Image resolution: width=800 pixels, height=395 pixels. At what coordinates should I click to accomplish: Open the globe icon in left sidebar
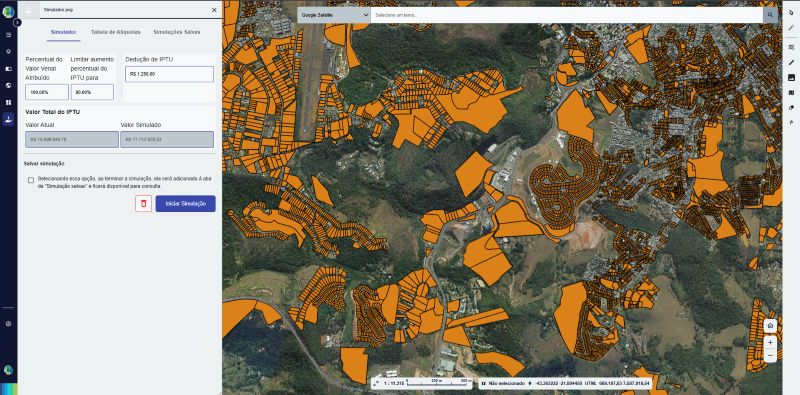coord(8,85)
